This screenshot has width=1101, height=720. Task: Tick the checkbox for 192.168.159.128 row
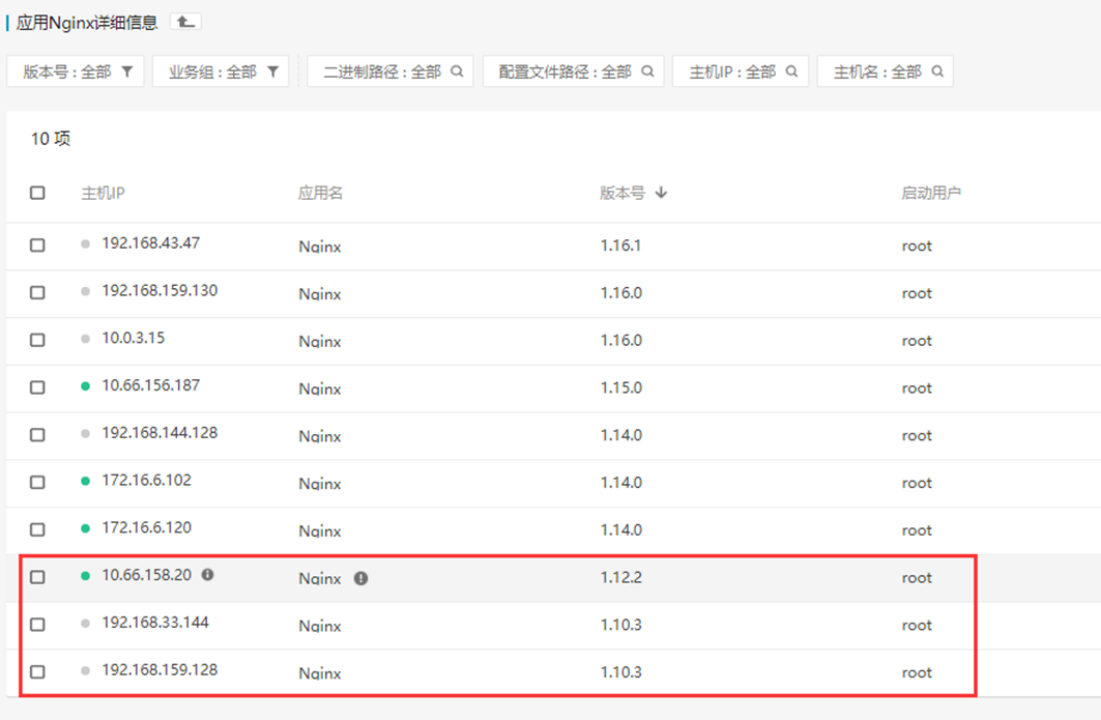point(38,672)
